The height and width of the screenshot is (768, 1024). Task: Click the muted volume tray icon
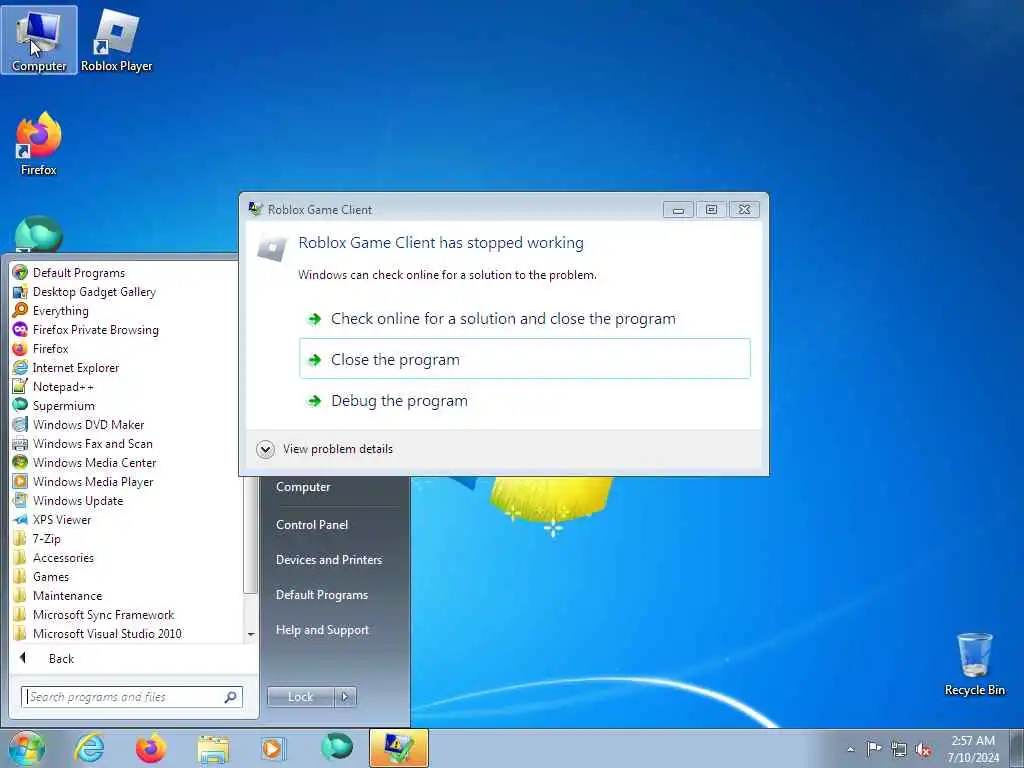(x=923, y=749)
